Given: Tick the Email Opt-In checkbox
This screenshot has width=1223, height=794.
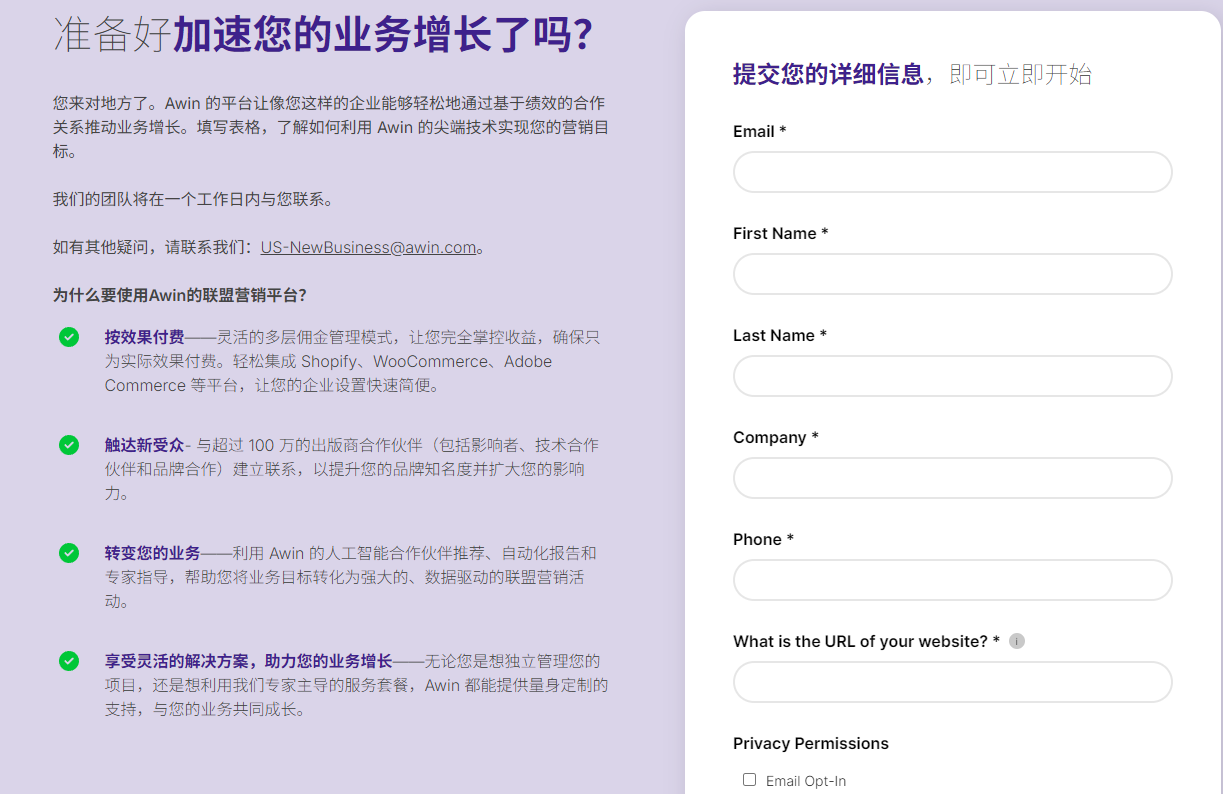Looking at the screenshot, I should pyautogui.click(x=749, y=780).
